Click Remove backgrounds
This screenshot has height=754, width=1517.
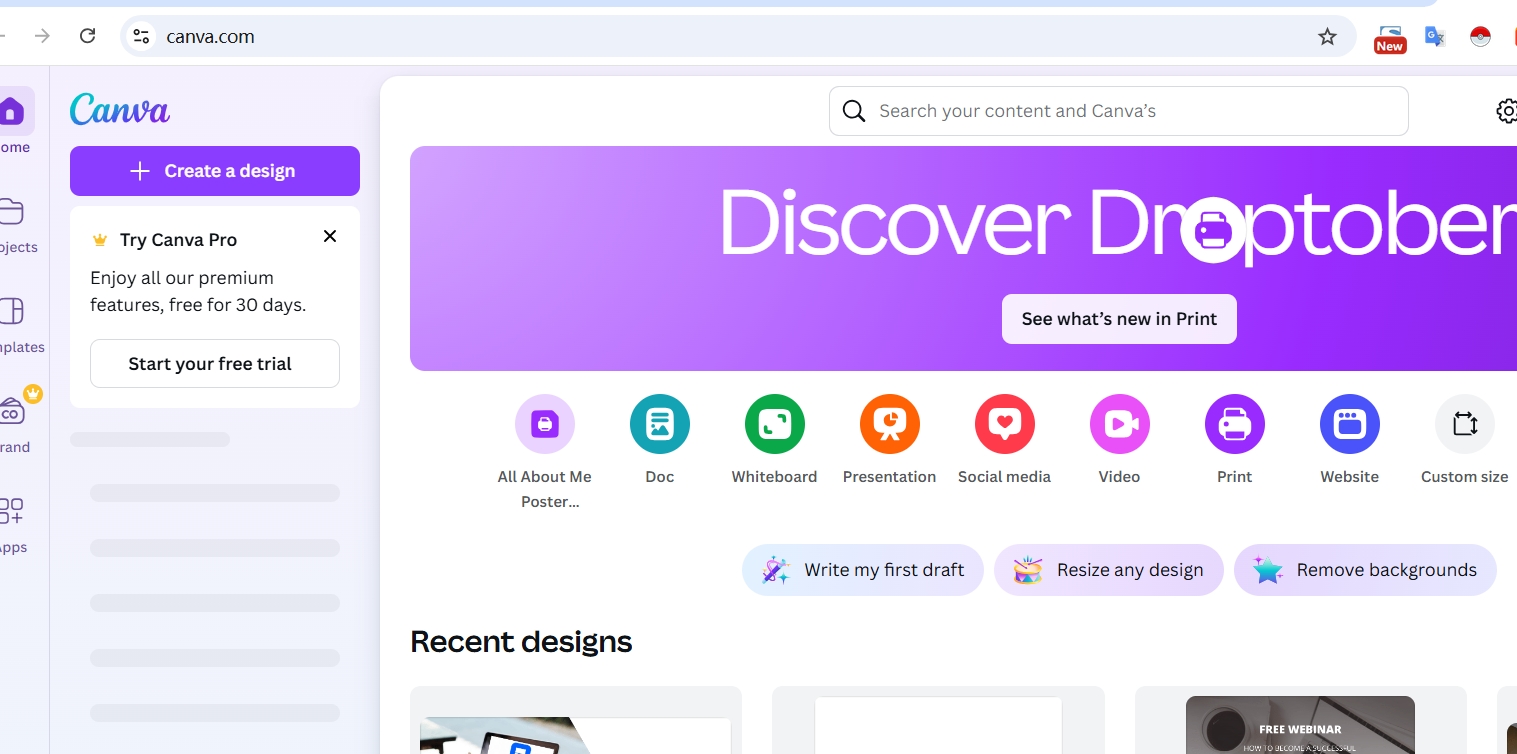coord(1365,570)
